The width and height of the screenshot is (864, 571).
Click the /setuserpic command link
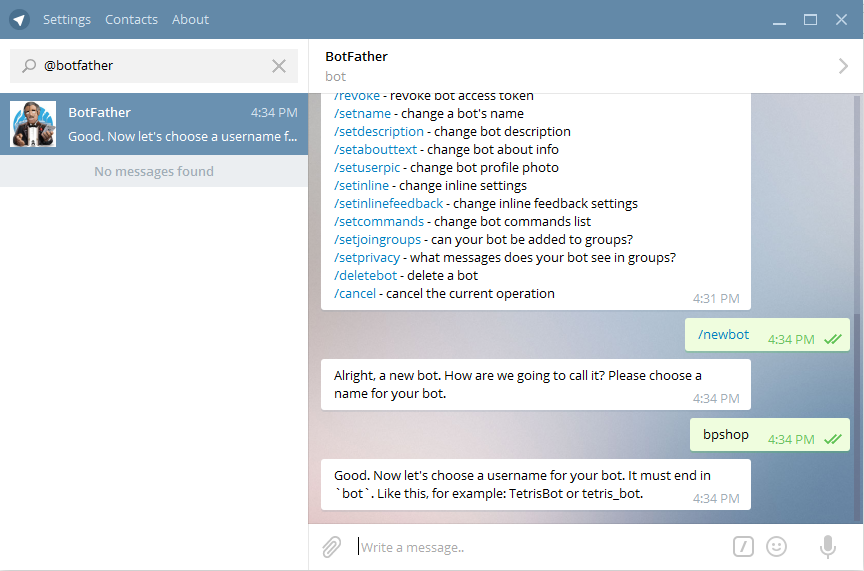pos(367,168)
